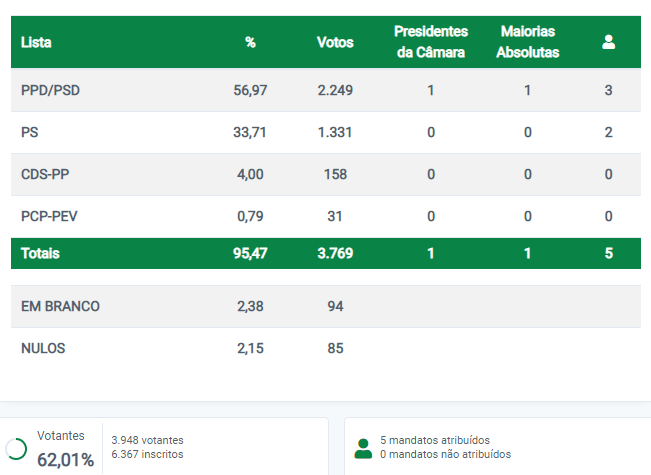The width and height of the screenshot is (651, 475).
Task: Click the Votos column header
Action: [335, 42]
